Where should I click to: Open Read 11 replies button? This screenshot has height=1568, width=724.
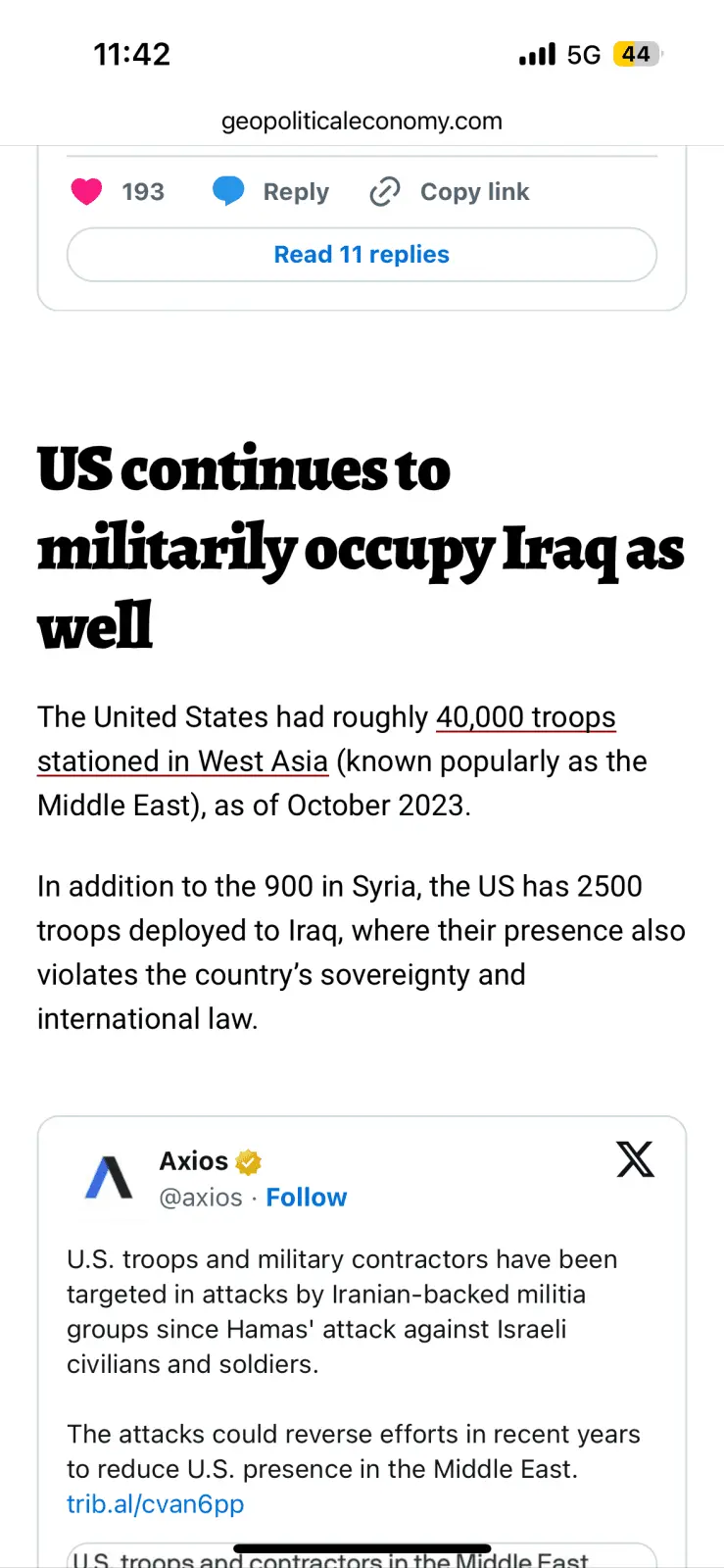362,255
